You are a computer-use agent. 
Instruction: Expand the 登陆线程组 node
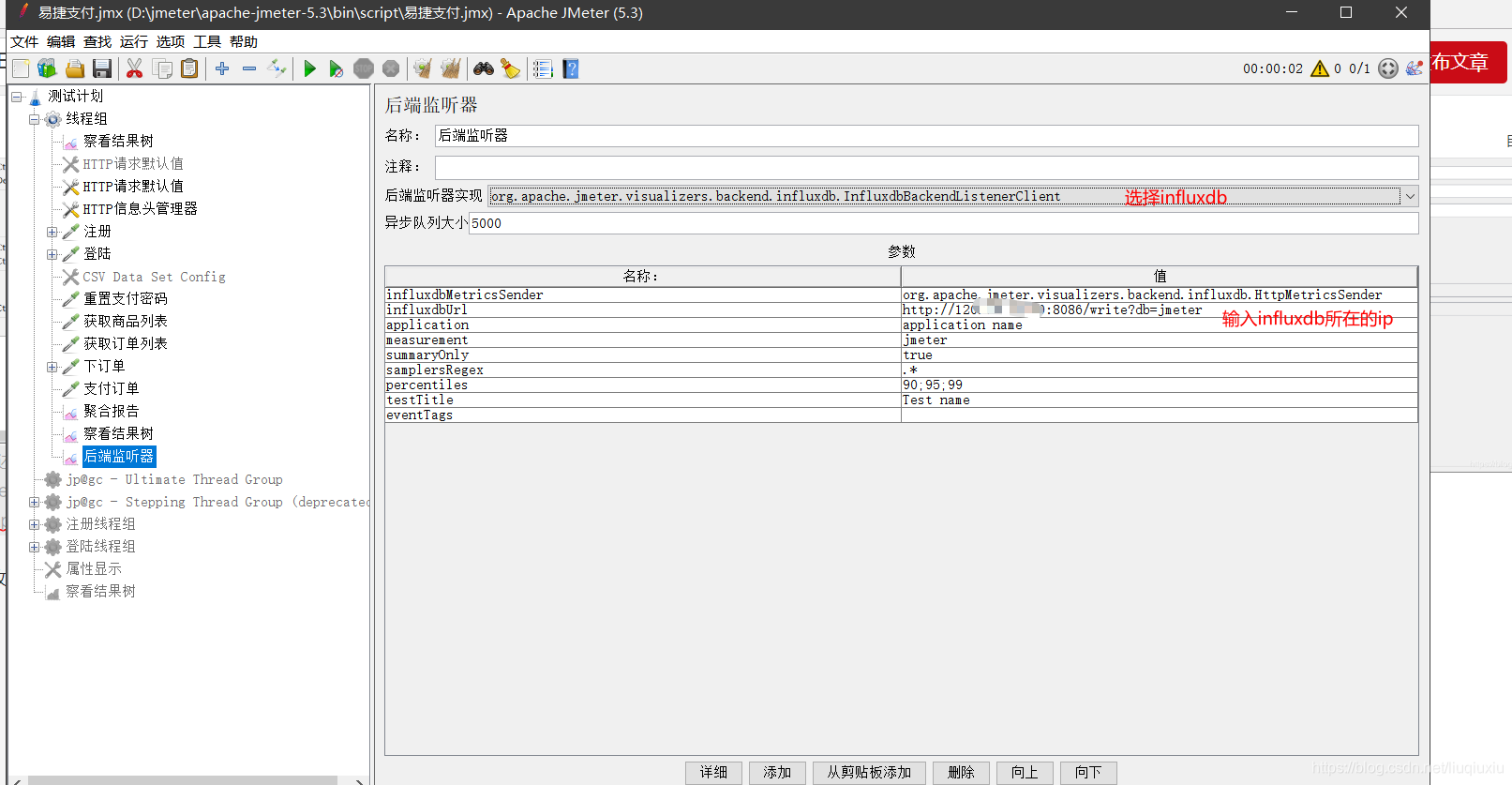click(35, 547)
